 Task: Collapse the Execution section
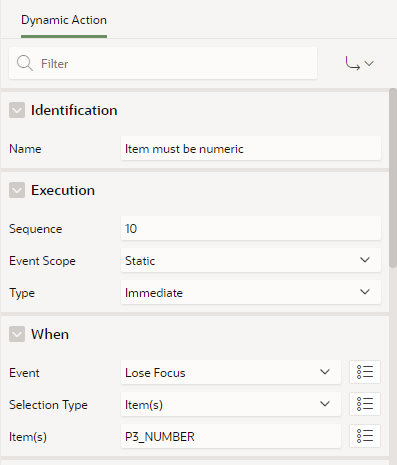pos(17,190)
